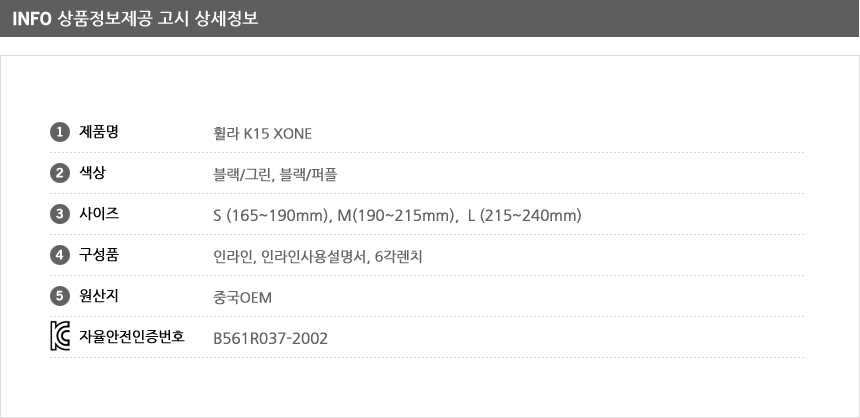Click the 자율안전인증번호 label
Screen dimensions: 860x418
click(132, 336)
